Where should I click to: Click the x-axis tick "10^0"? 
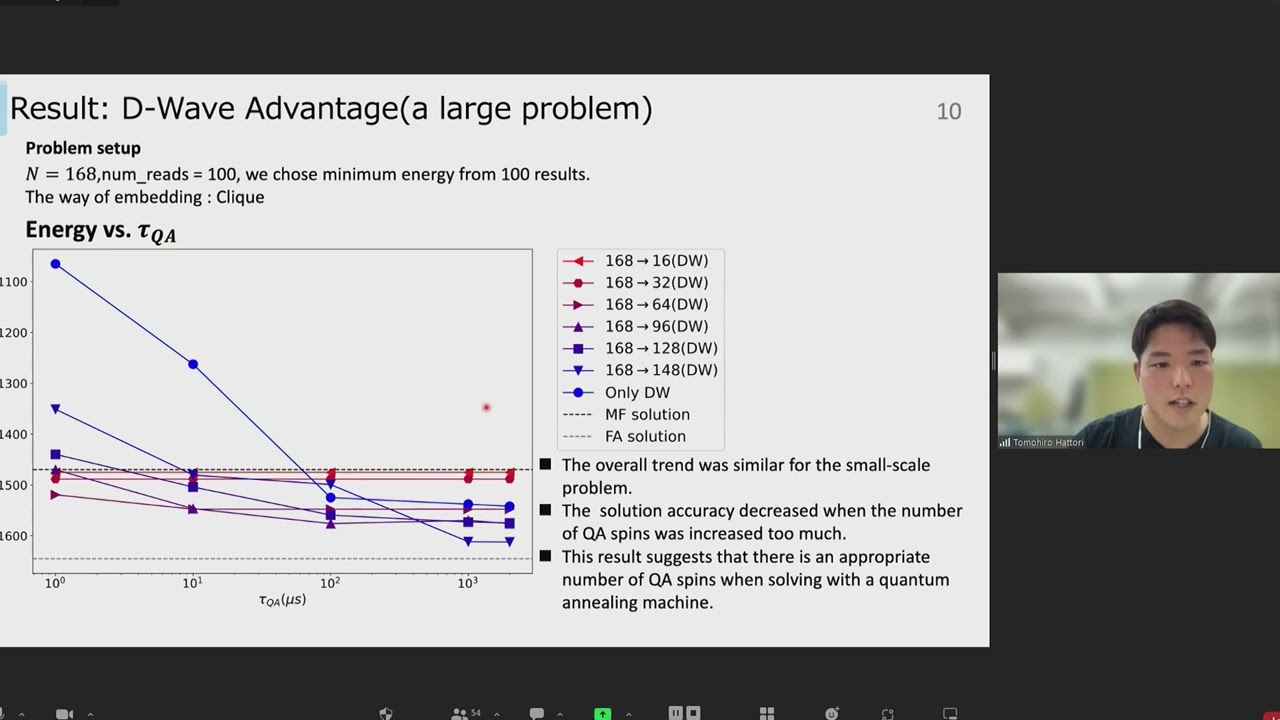(55, 582)
